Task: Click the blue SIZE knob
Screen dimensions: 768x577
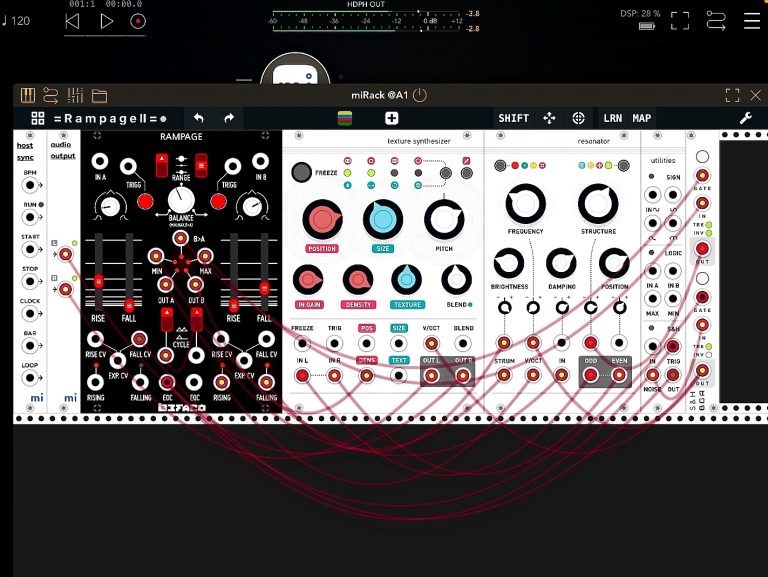Action: 383,219
